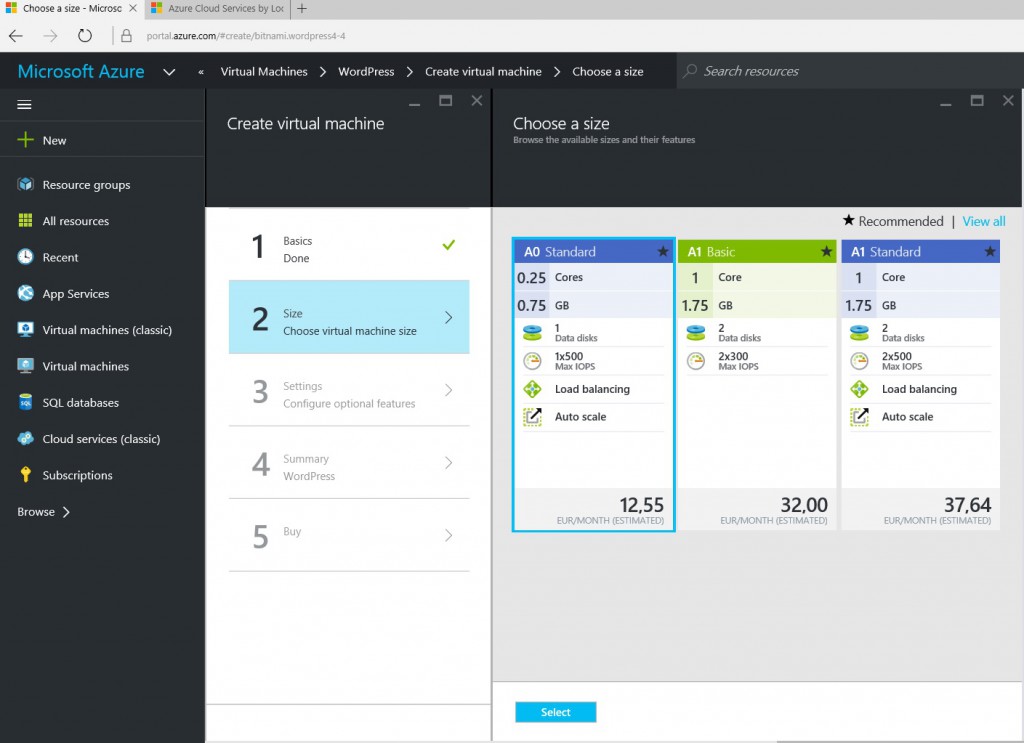Click the padlock icon in address bar

[126, 36]
